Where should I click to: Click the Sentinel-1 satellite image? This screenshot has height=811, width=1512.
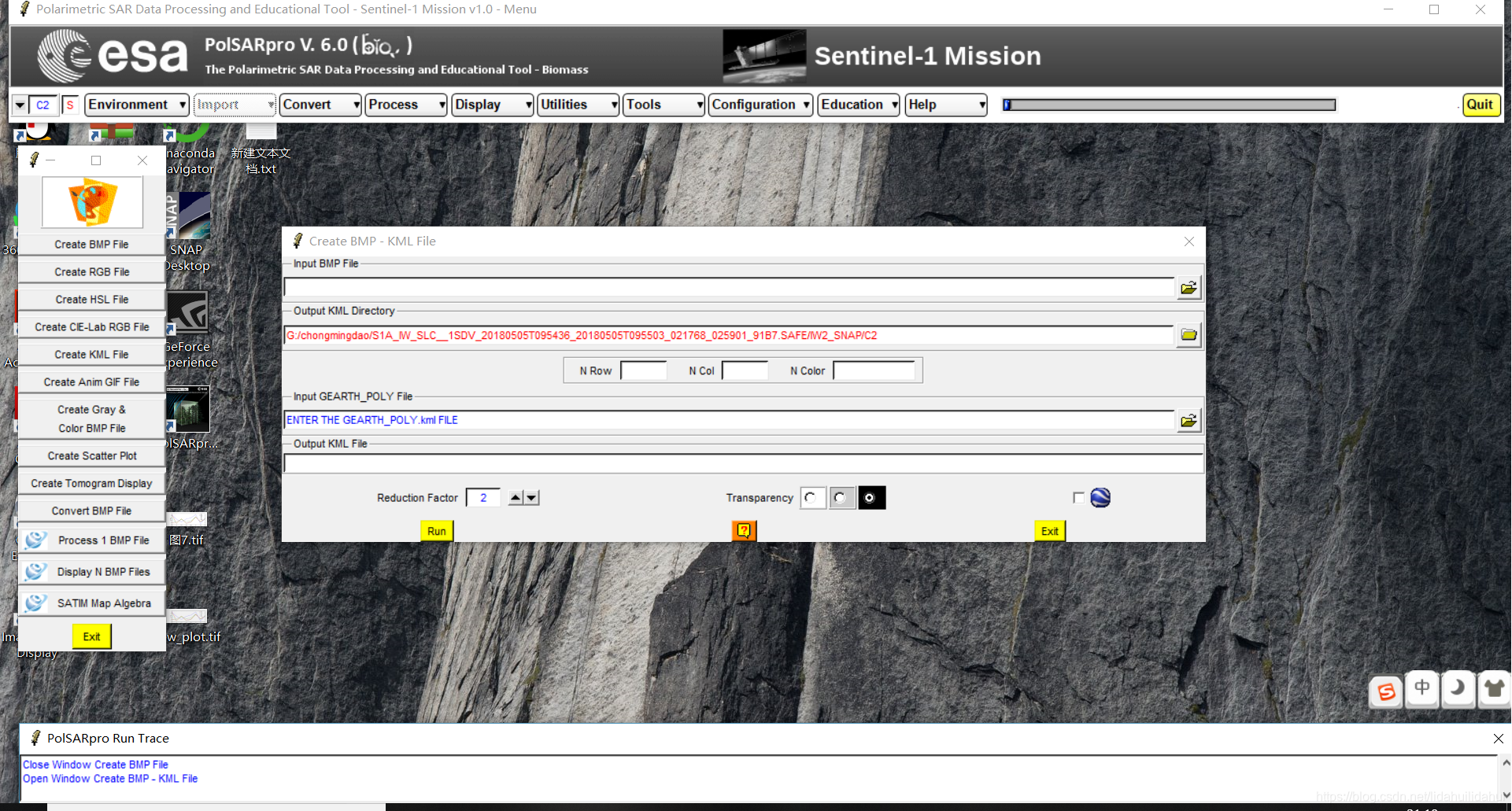(x=764, y=56)
